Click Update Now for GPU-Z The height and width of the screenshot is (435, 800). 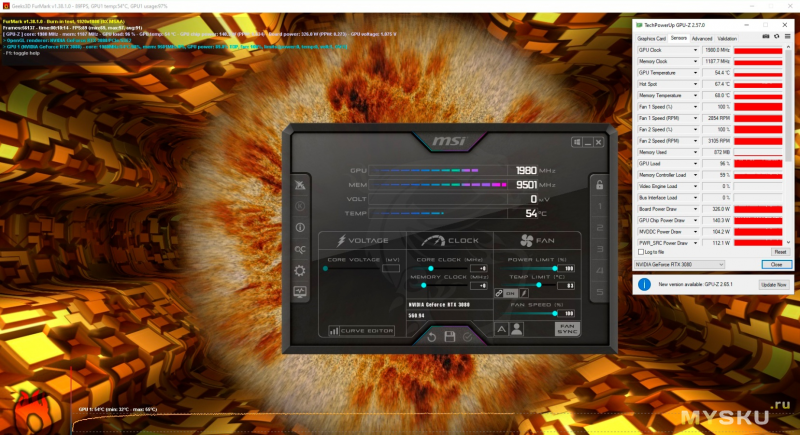[773, 285]
